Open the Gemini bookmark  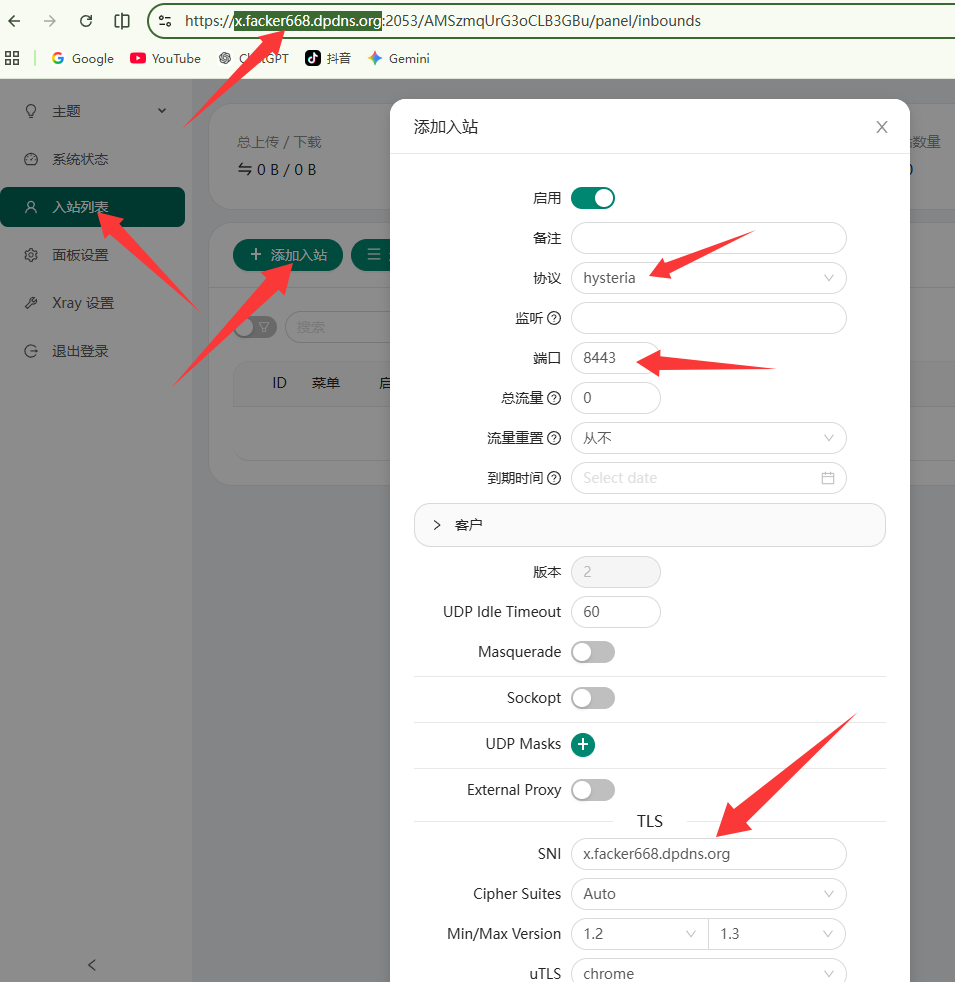398,58
